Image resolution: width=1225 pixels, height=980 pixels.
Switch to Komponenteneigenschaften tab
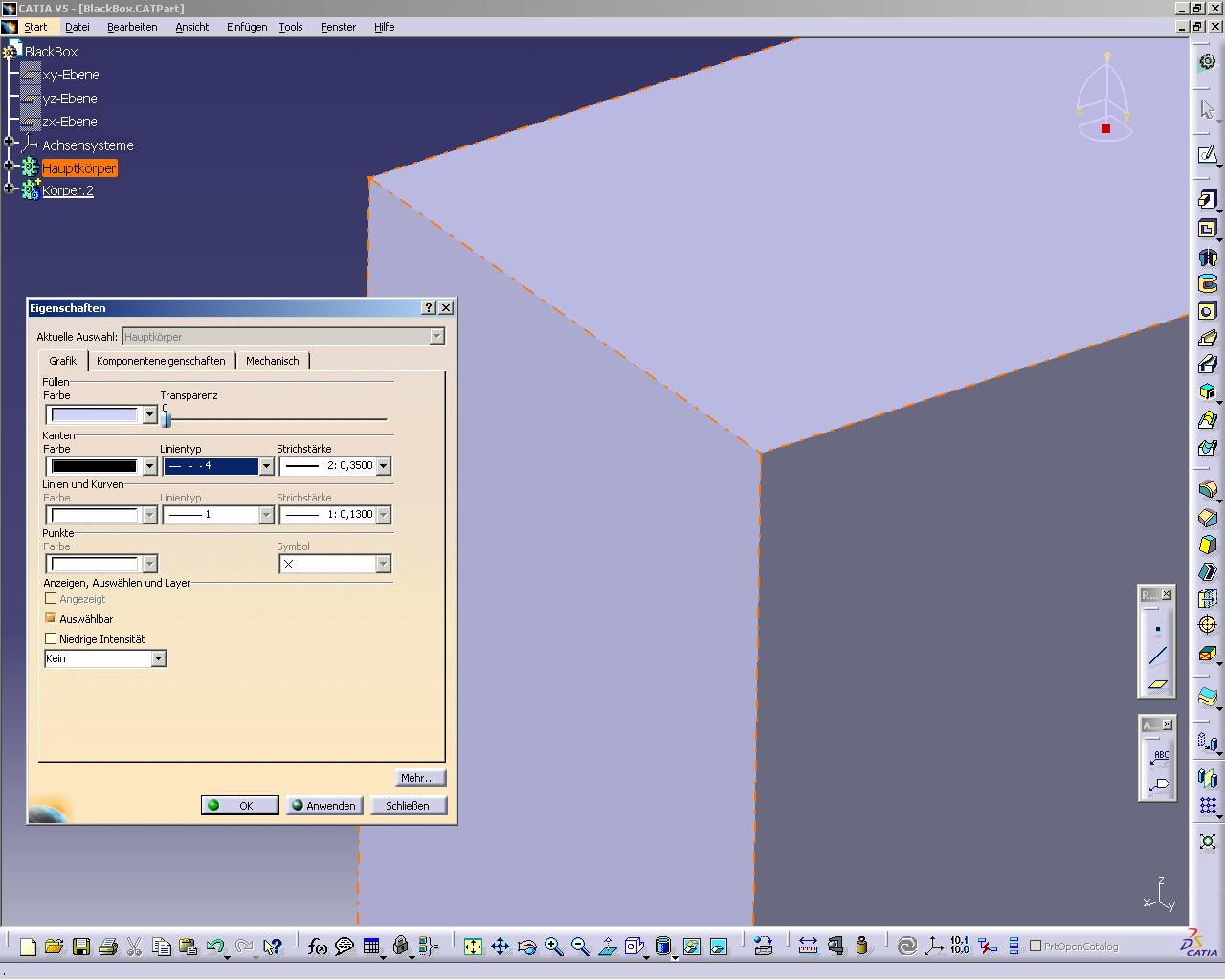(x=161, y=361)
